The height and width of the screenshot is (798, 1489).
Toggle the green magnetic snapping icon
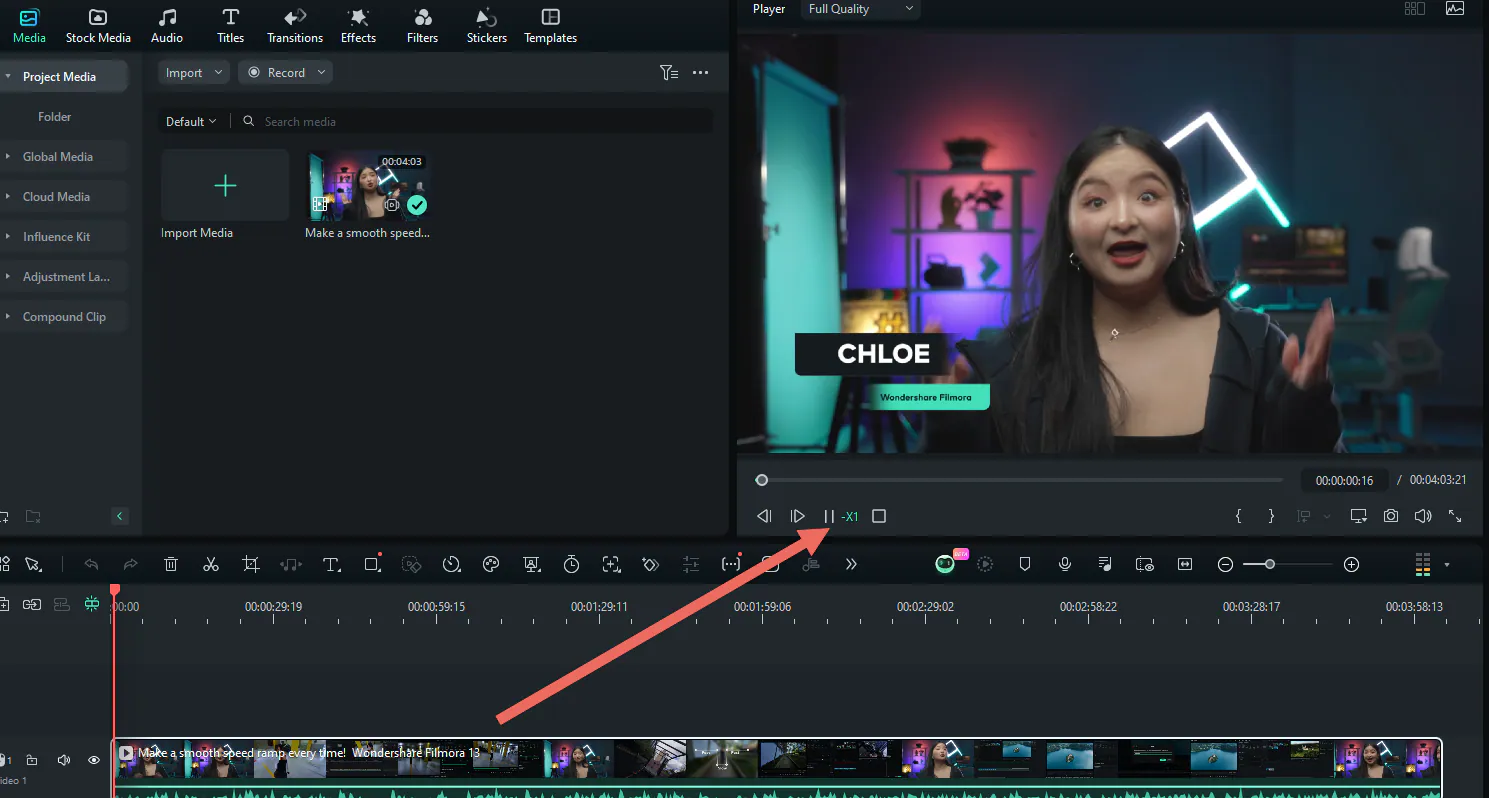(92, 605)
